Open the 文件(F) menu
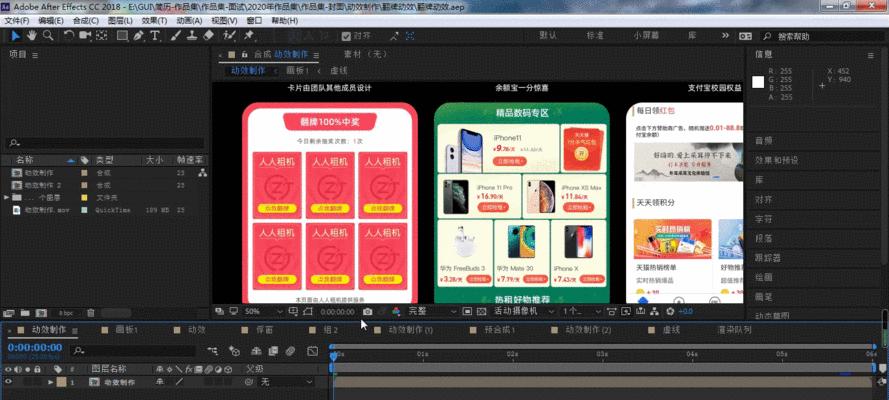This screenshot has width=889, height=400. point(17,20)
